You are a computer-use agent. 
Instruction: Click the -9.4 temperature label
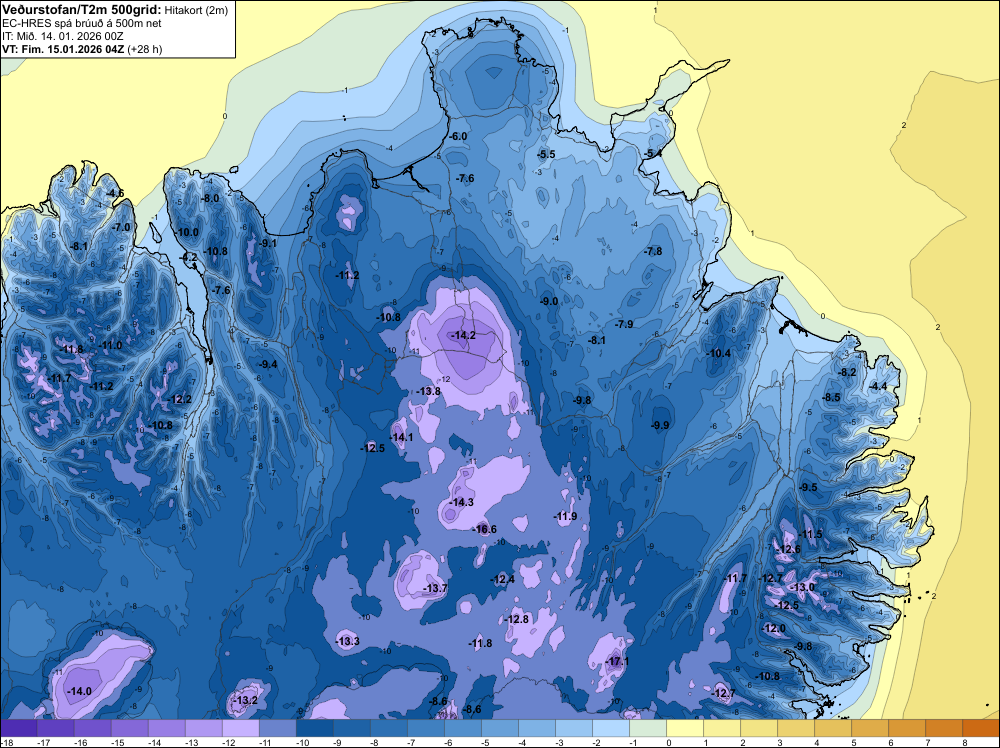coord(268,365)
